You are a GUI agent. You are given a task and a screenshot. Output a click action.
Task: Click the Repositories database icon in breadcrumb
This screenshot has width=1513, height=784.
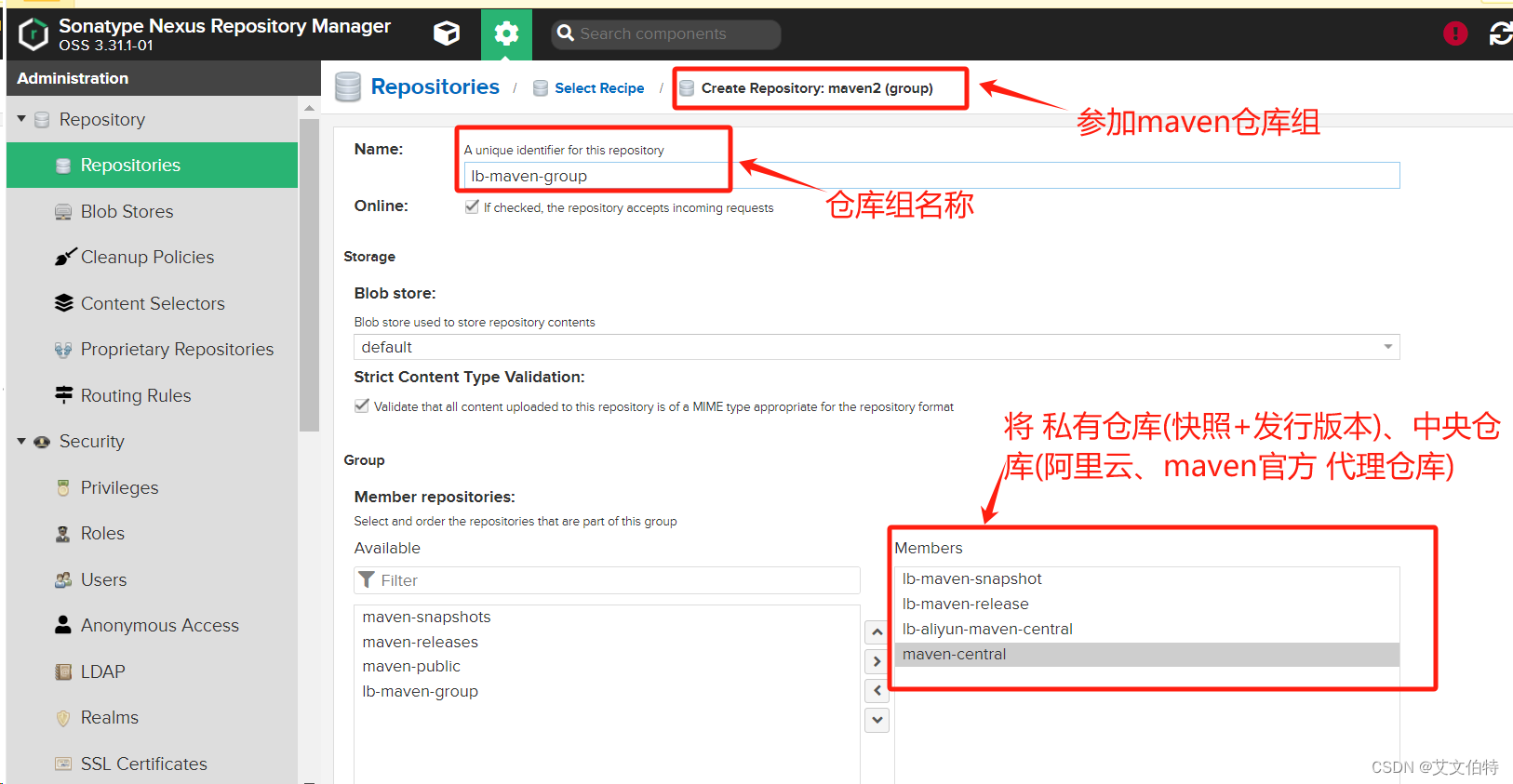348,86
